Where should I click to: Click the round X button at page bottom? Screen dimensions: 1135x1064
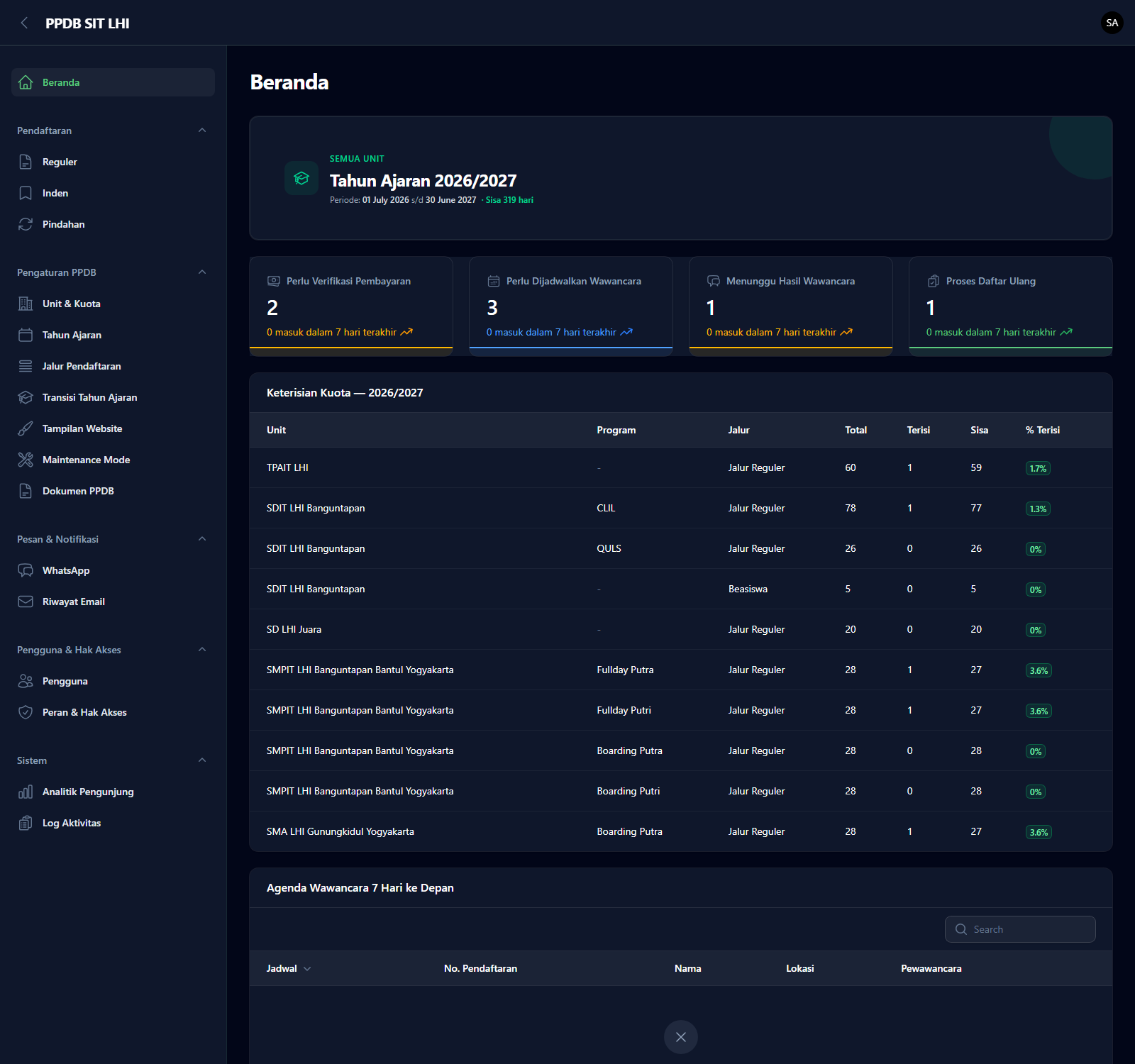coord(681,1037)
